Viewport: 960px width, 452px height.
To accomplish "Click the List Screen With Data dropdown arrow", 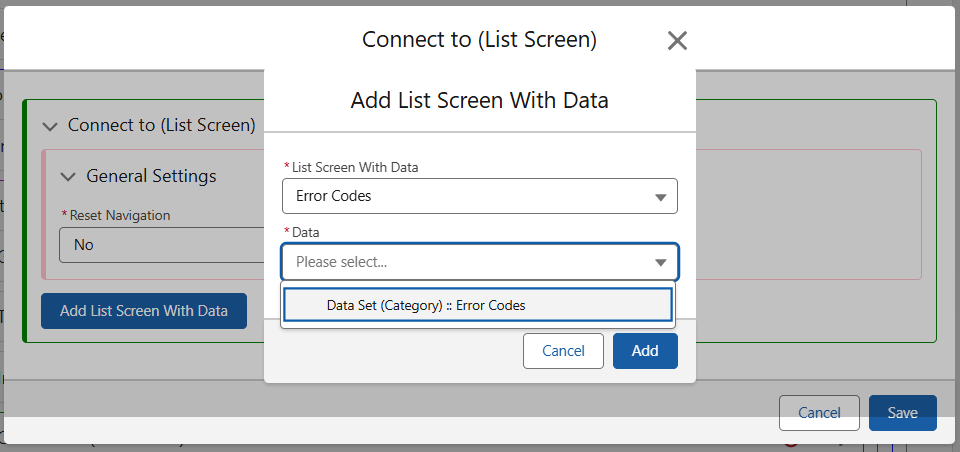I will click(x=660, y=197).
